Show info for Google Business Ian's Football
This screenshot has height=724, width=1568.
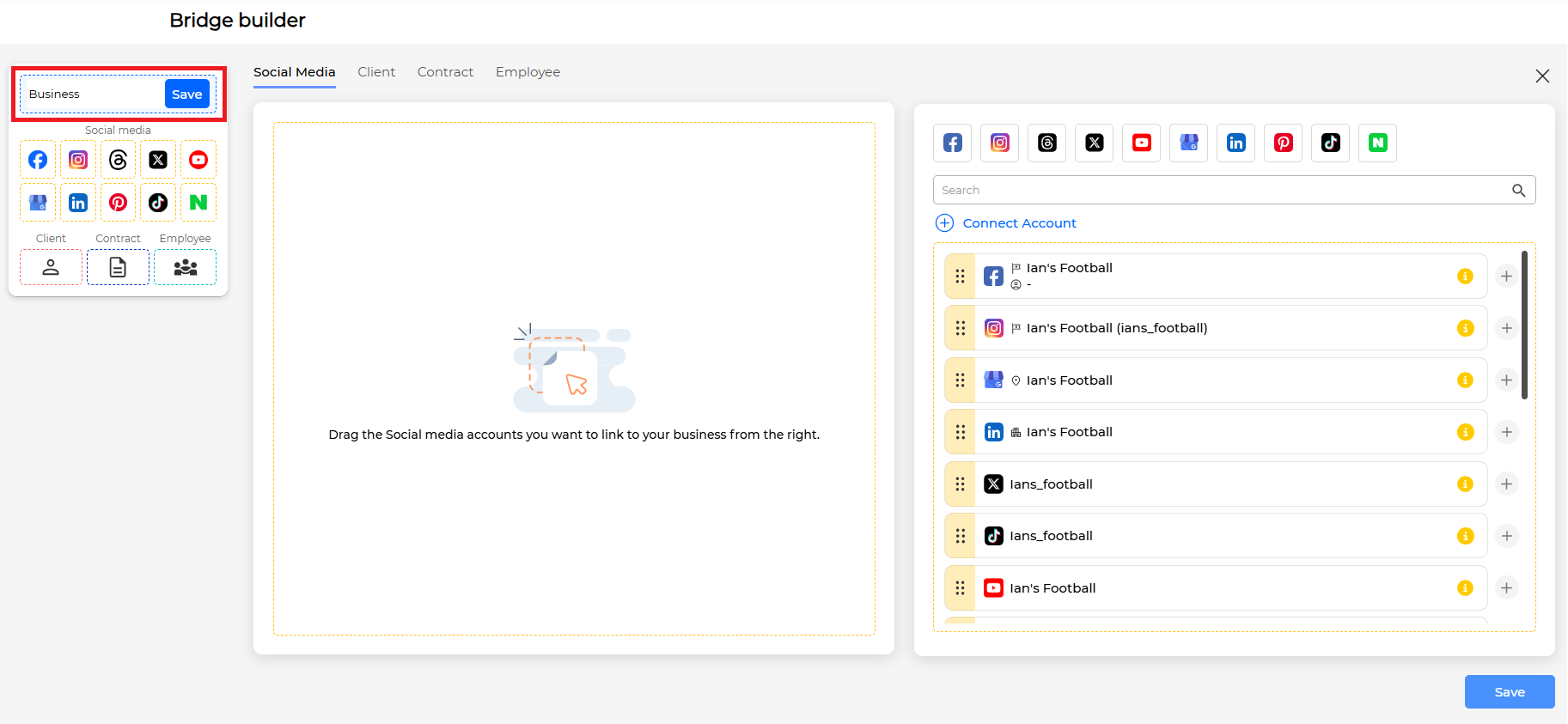coord(1466,380)
